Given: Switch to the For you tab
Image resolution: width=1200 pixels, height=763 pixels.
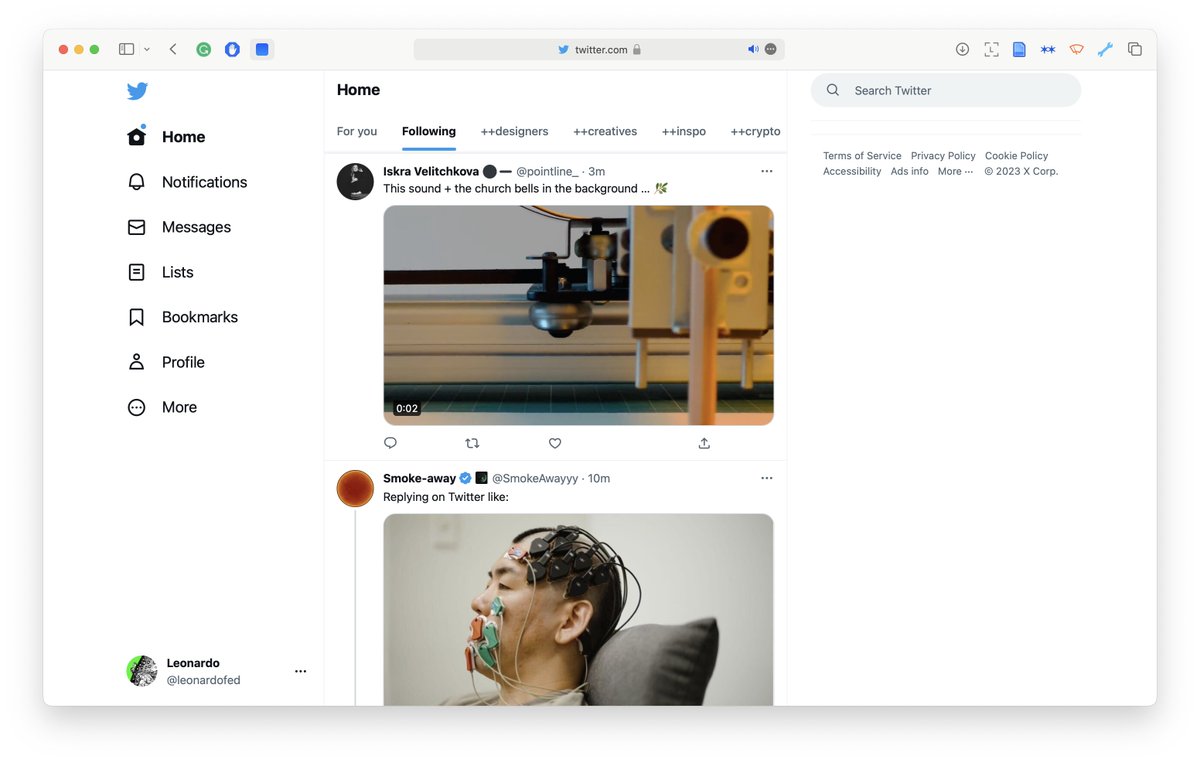Looking at the screenshot, I should coord(357,131).
